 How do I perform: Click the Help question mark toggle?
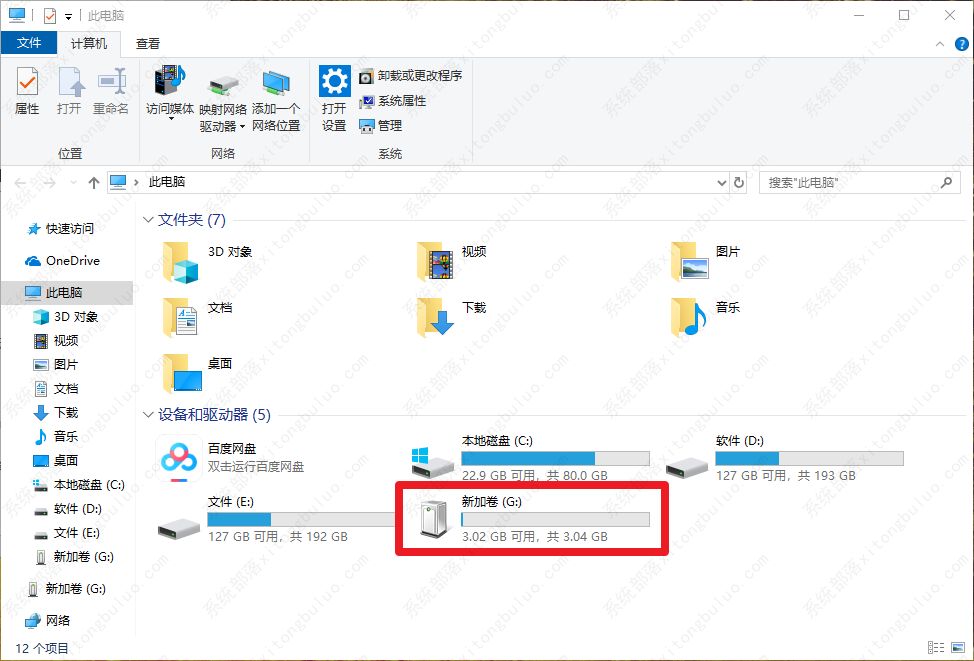[x=961, y=44]
